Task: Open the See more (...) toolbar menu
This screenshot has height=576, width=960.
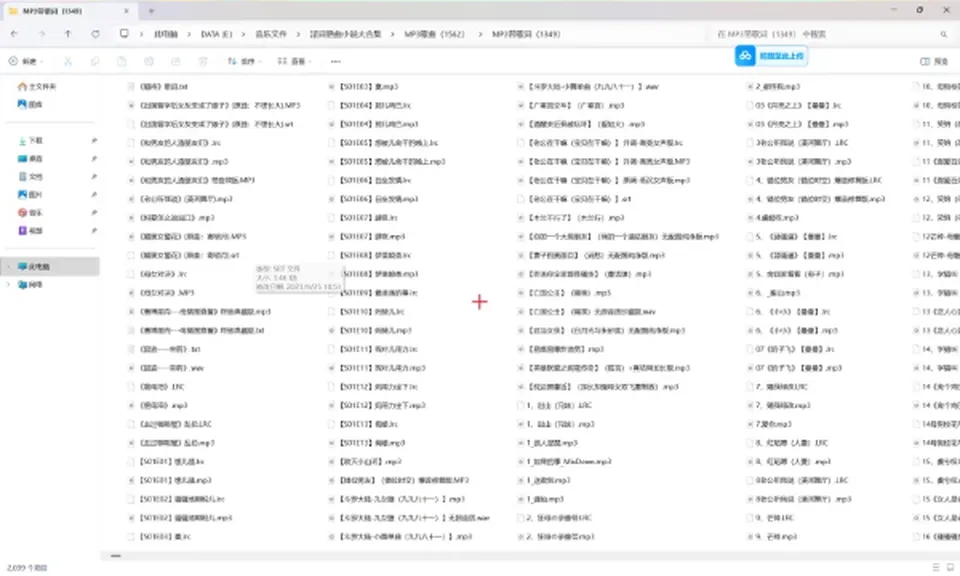Action: click(x=336, y=61)
